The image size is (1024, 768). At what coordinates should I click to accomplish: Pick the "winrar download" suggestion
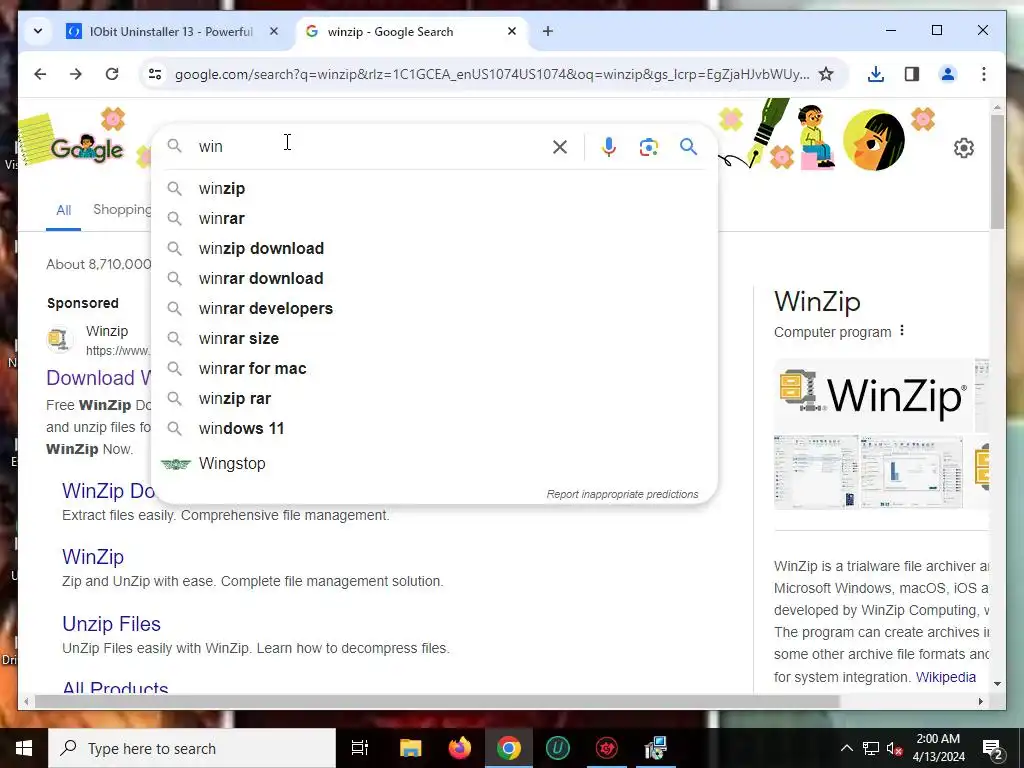point(434,279)
